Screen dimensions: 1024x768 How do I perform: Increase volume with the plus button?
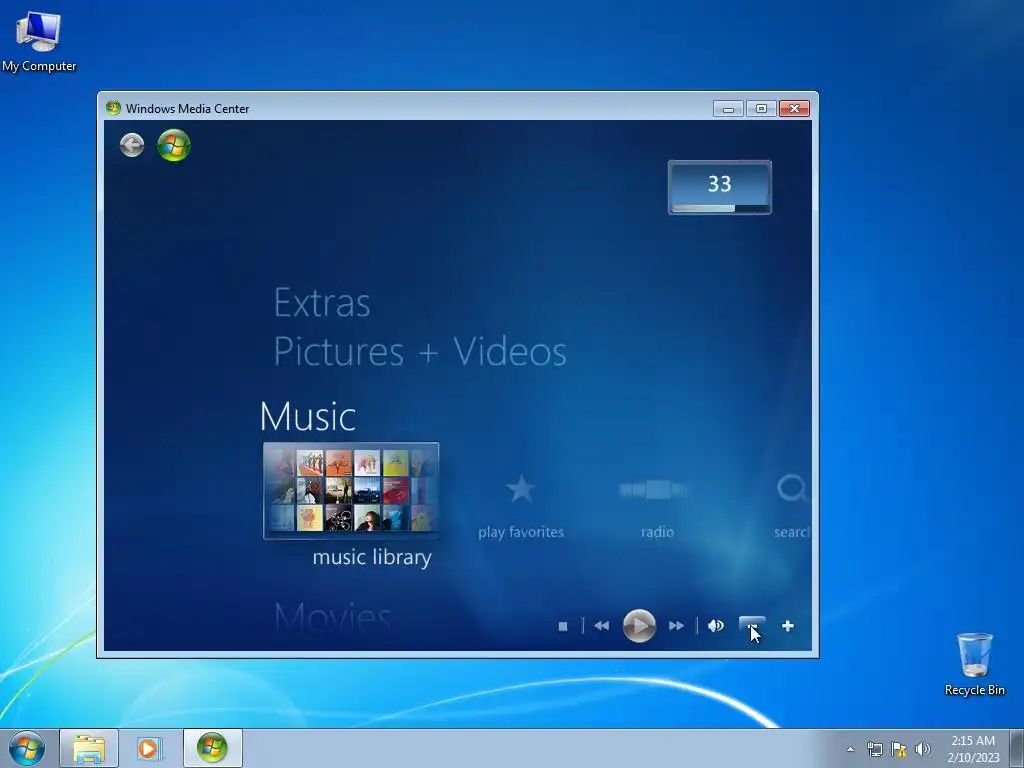point(788,626)
